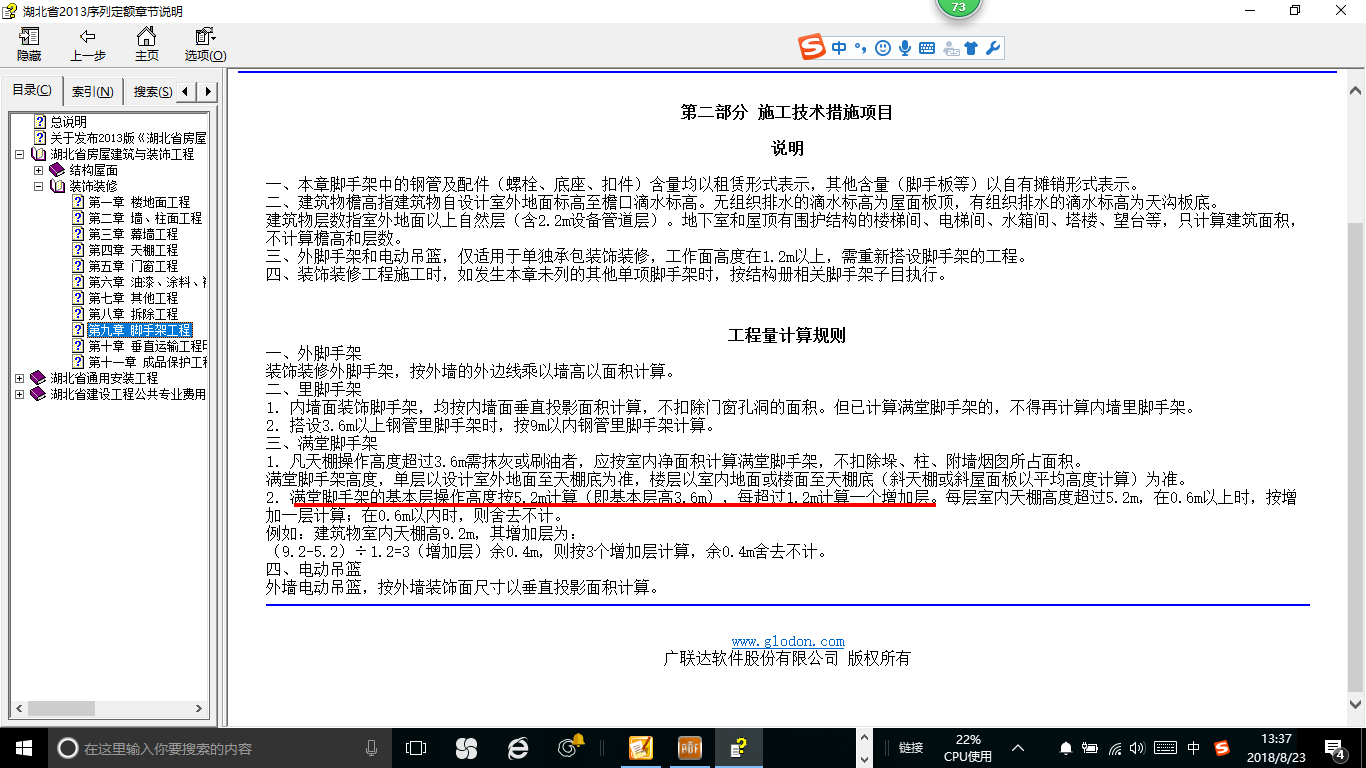Viewport: 1366px width, 768px height.
Task: Open the Options (选项) toolbar menu
Action: click(x=205, y=45)
